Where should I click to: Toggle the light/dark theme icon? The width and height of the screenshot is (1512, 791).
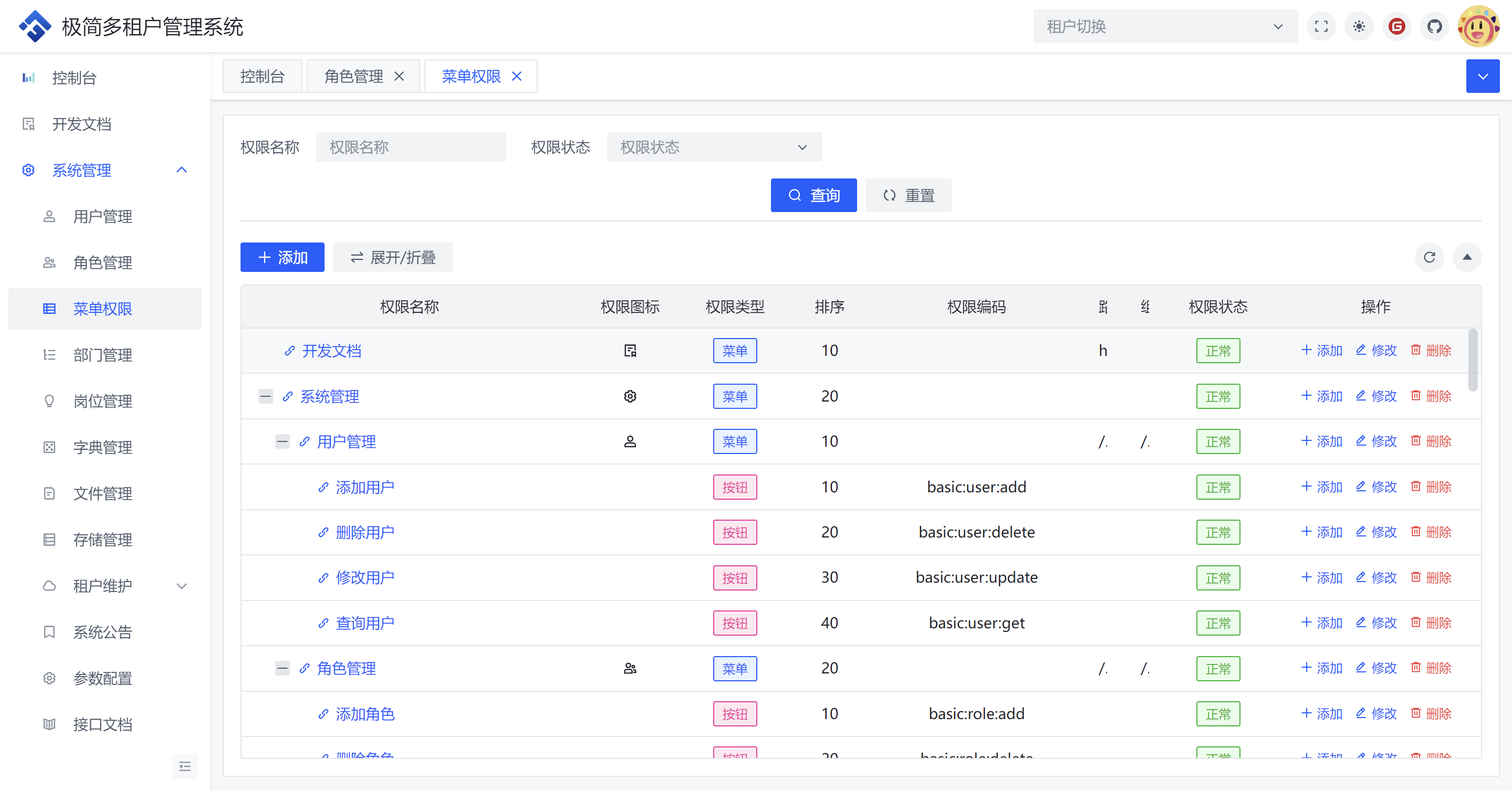click(1359, 26)
